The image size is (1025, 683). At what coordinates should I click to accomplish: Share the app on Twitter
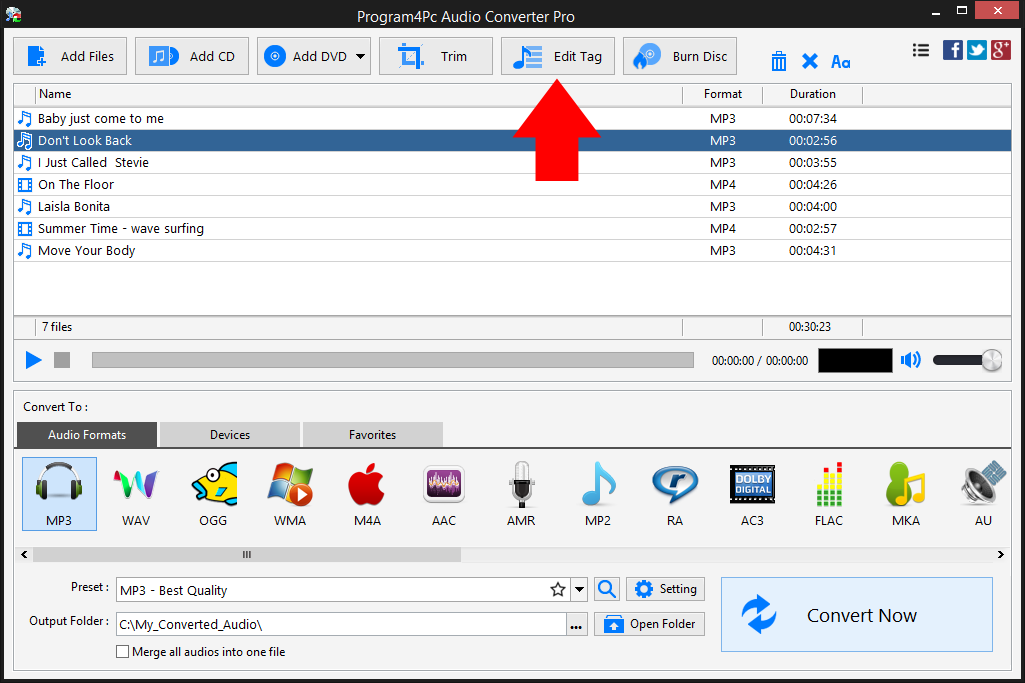coord(976,49)
